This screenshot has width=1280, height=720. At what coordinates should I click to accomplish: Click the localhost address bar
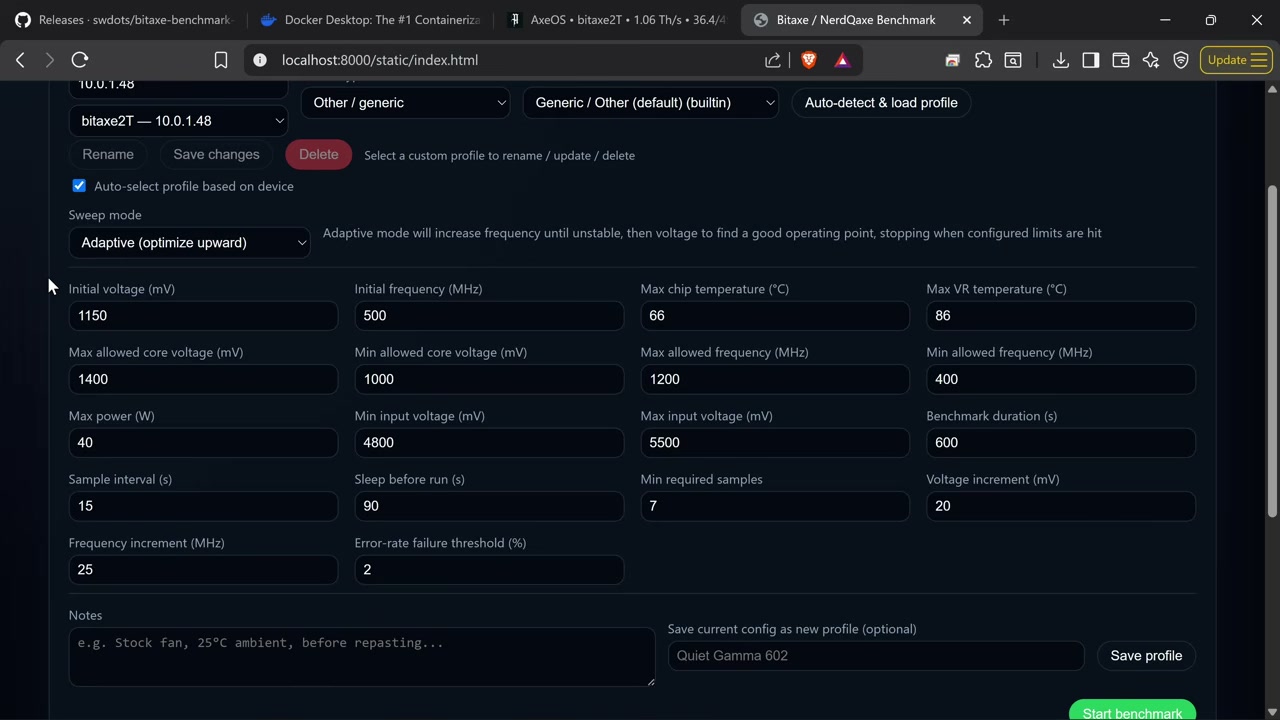pos(510,60)
